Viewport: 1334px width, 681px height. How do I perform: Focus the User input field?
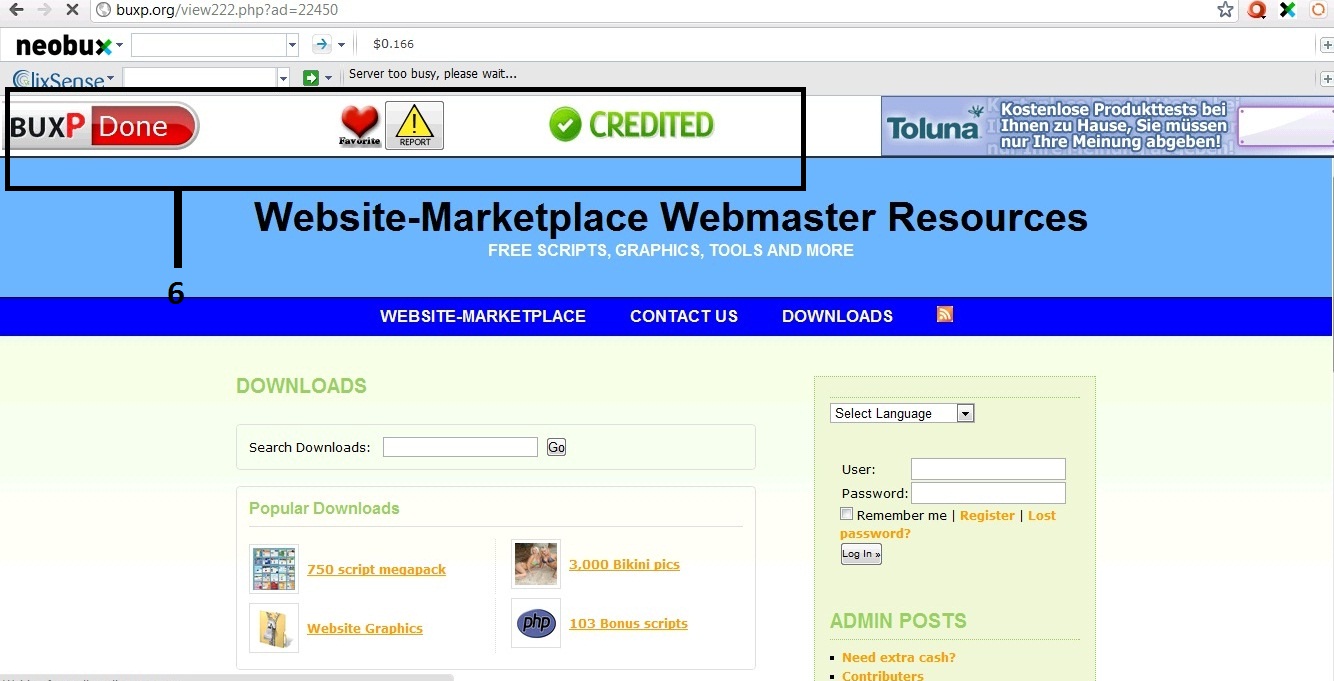pos(988,469)
